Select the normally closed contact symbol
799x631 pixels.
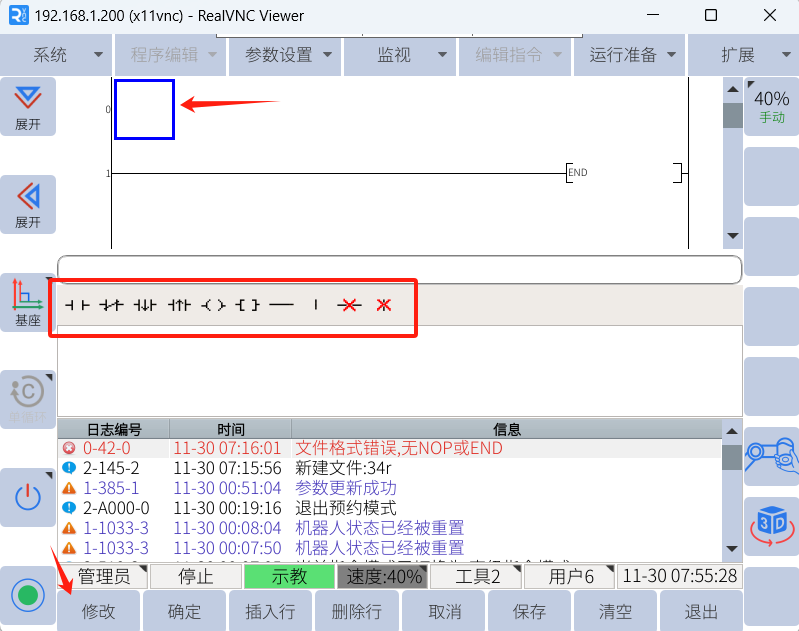[x=110, y=305]
